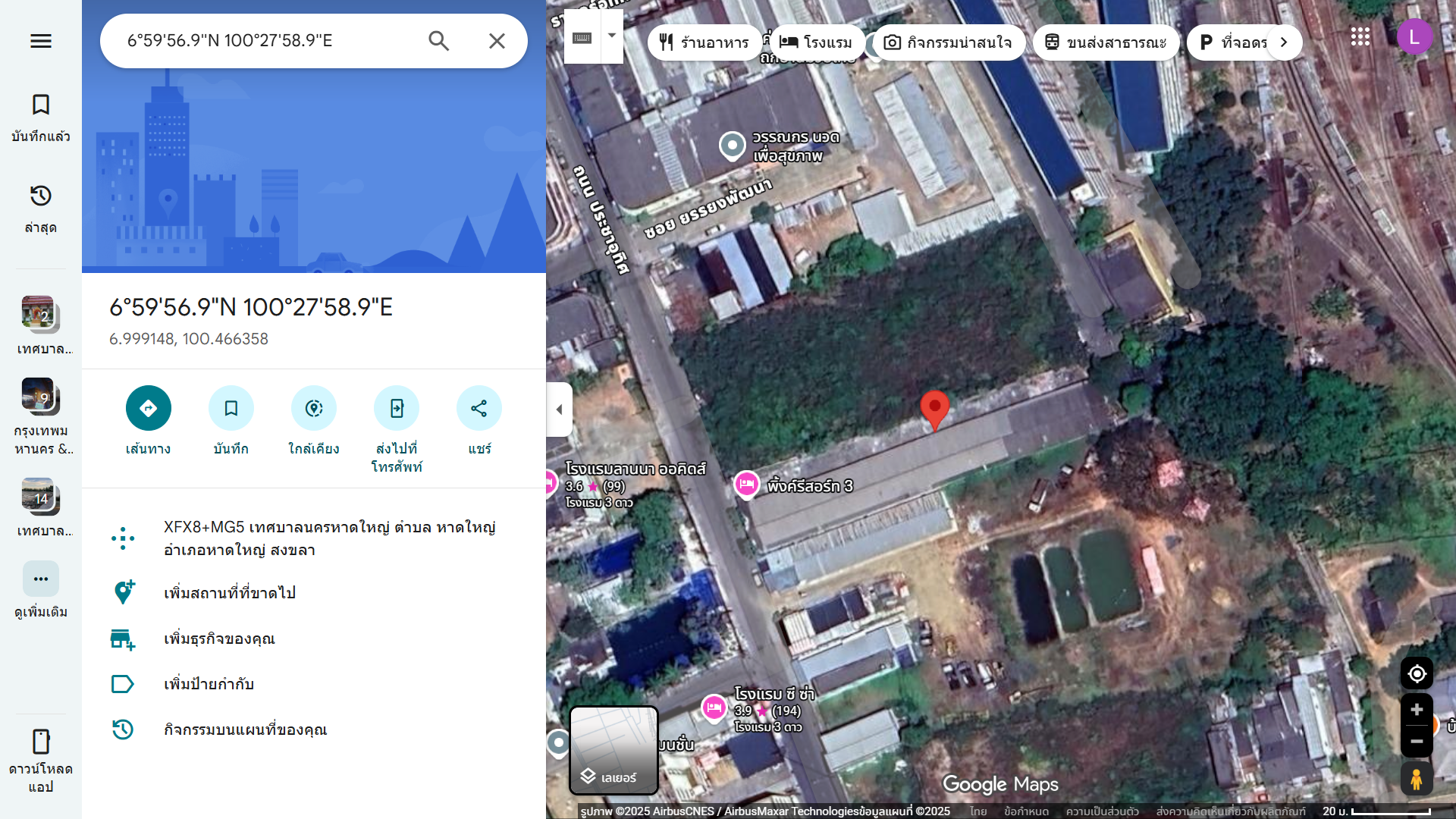Zoom in with the plus control
Screen dimensions: 1456x819
(1417, 709)
